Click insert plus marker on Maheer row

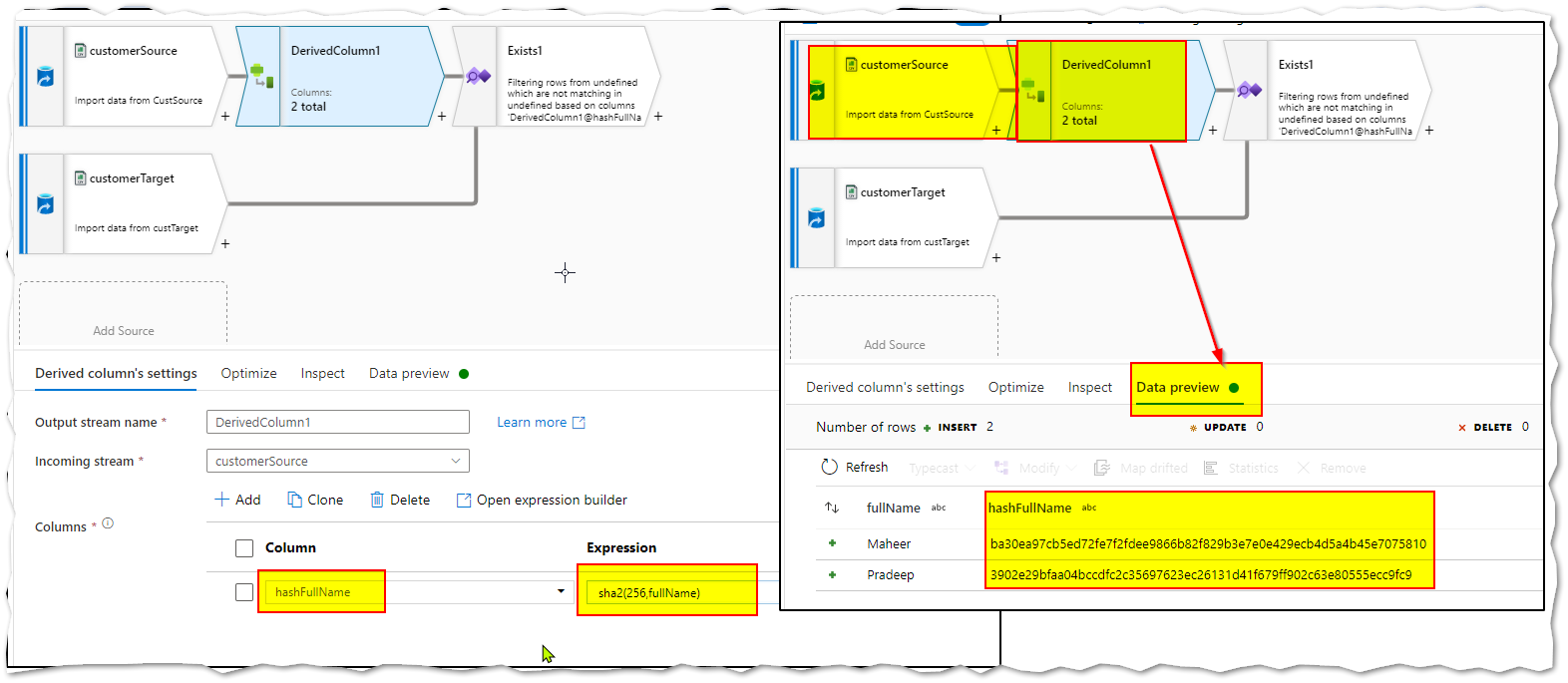[832, 544]
